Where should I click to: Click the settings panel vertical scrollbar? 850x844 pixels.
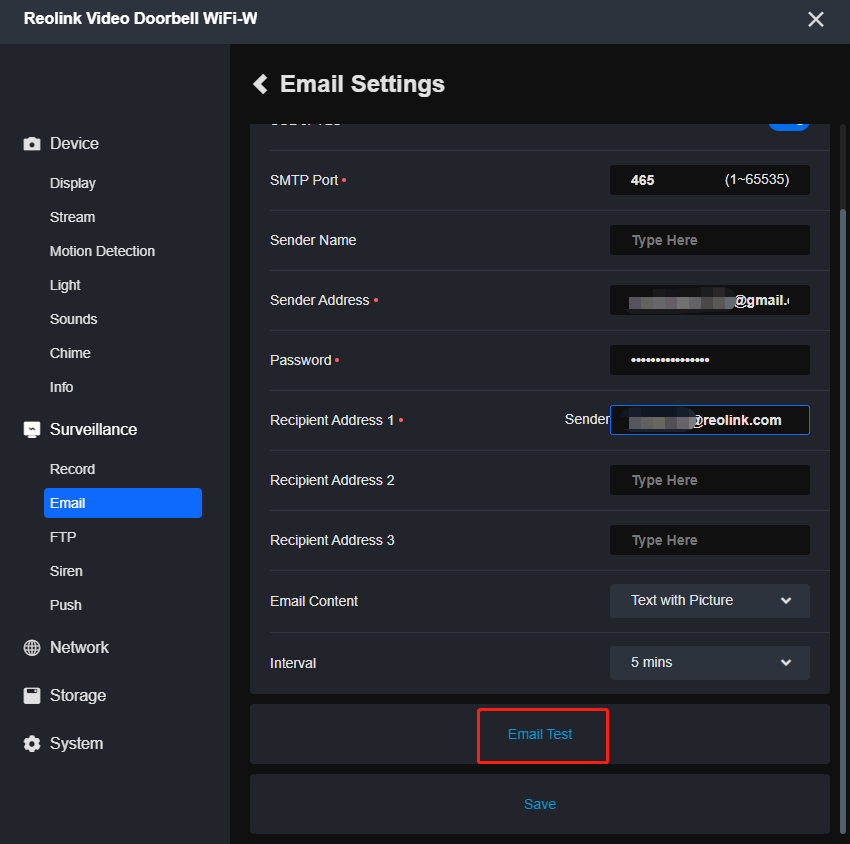tap(842, 521)
